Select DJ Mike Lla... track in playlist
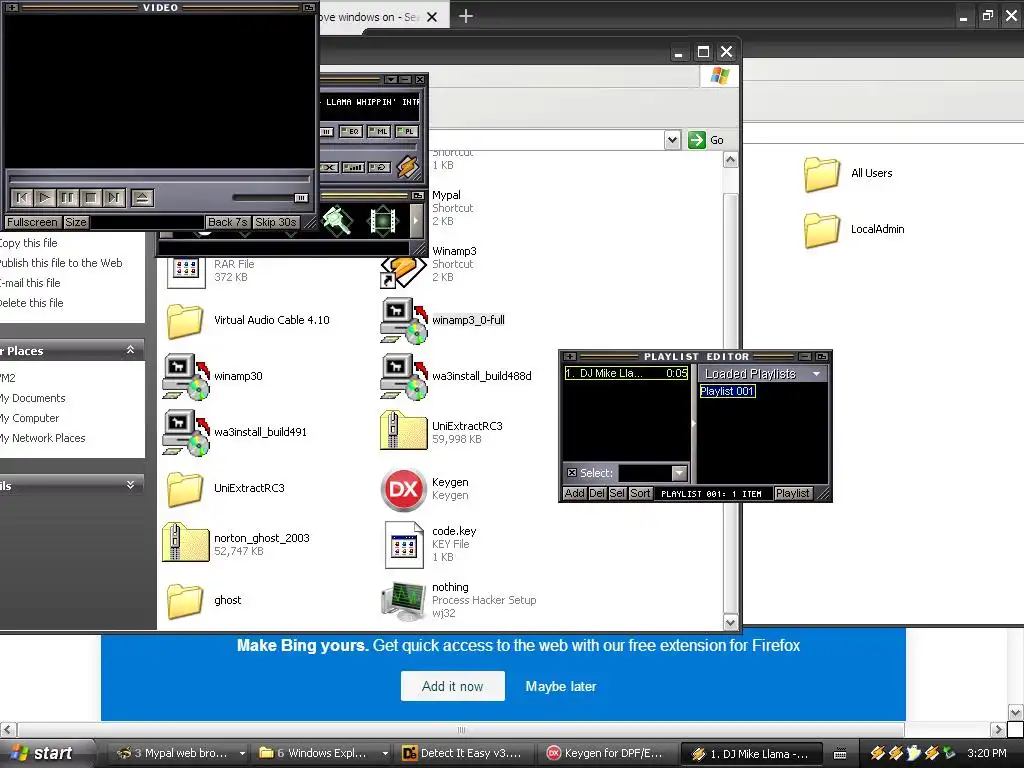This screenshot has width=1024, height=768. click(626, 374)
